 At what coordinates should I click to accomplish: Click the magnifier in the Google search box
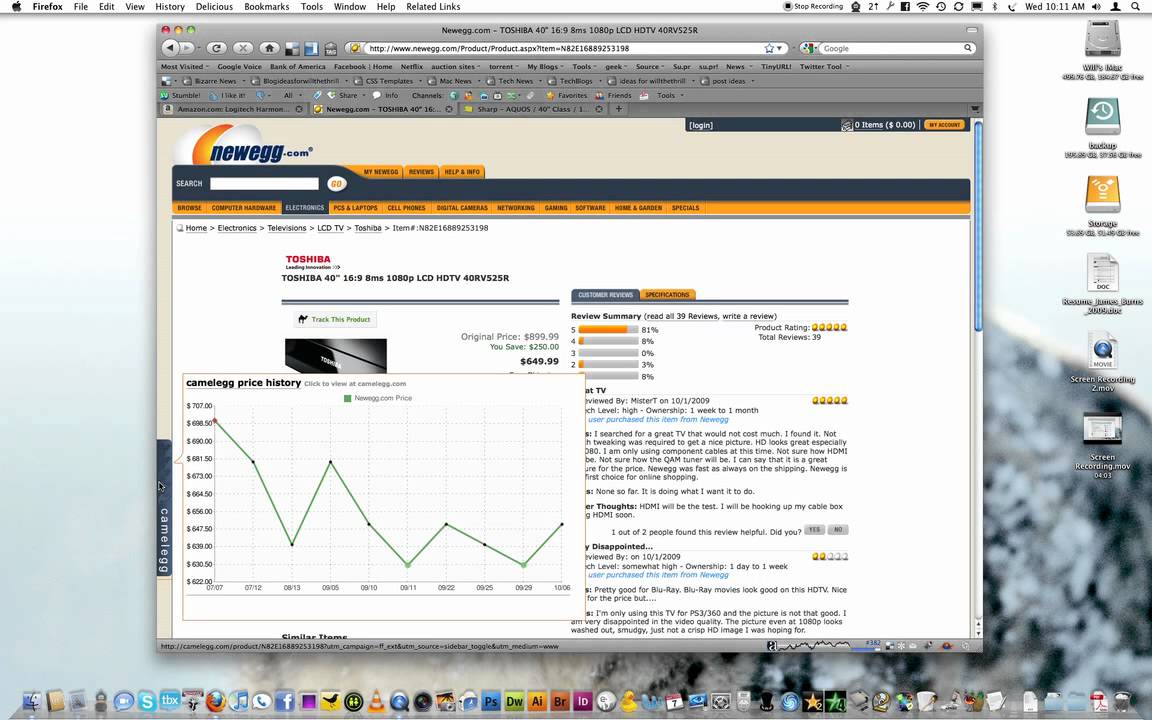(968, 48)
